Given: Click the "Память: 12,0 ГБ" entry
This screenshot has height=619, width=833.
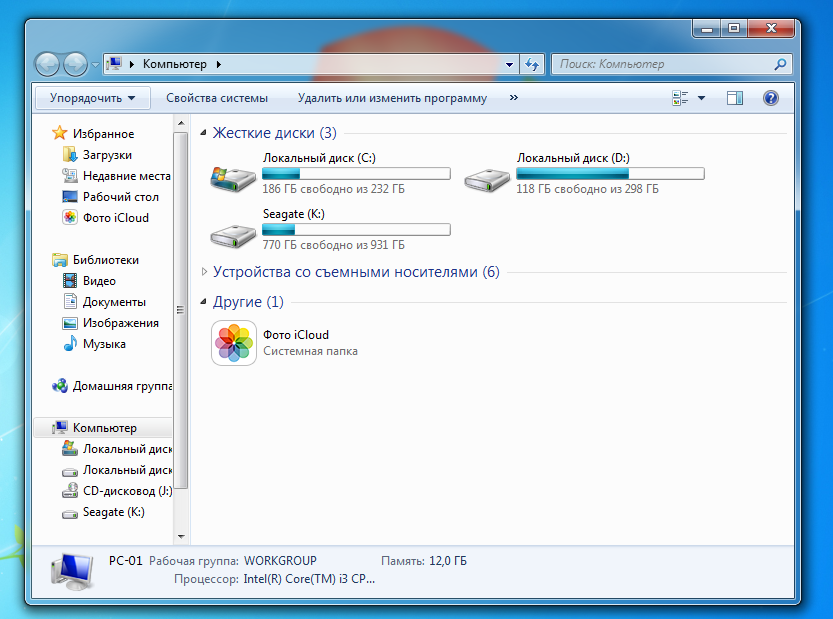Looking at the screenshot, I should (423, 561).
